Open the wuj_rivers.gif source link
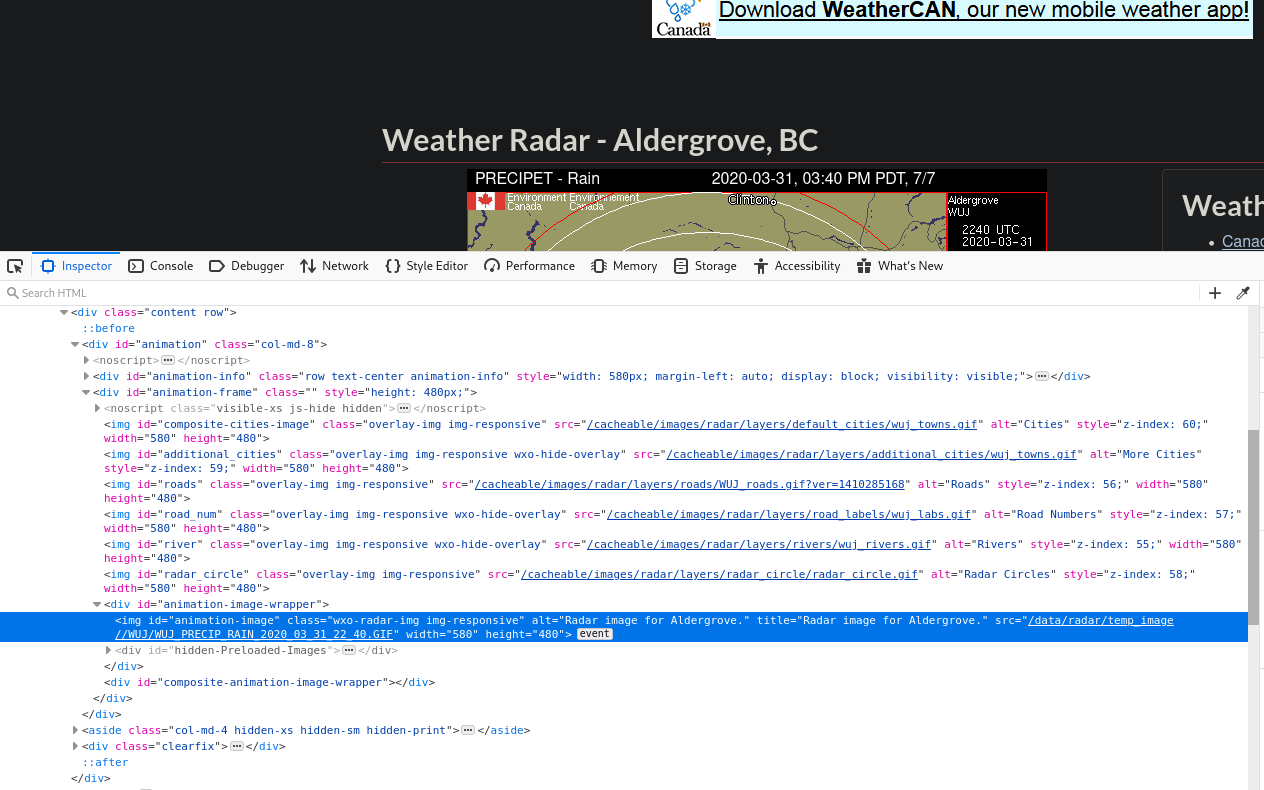Screen dimensions: 1264x790 point(759,545)
